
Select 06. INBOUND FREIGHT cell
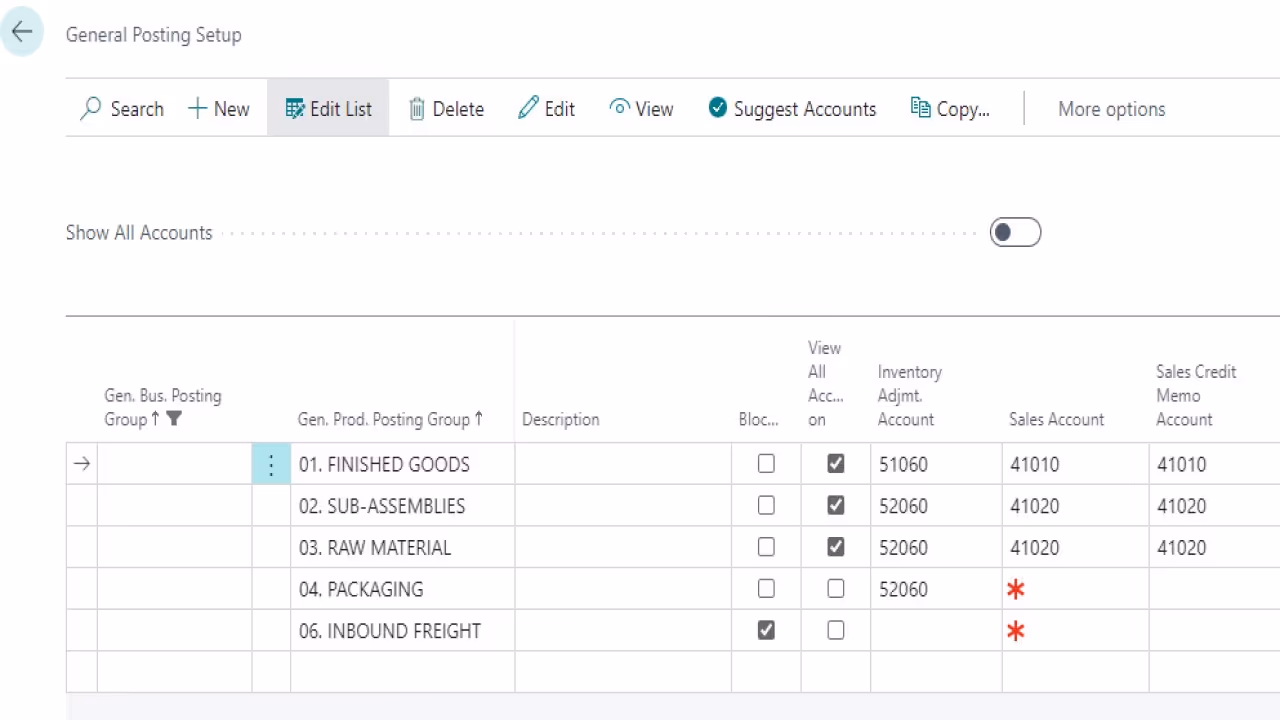click(403, 631)
